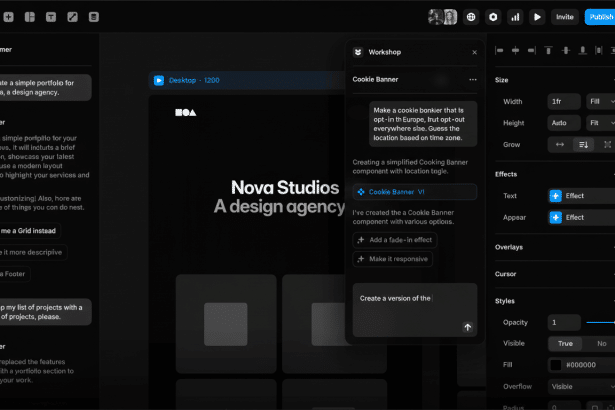Image resolution: width=615 pixels, height=410 pixels.
Task: Click the Effects section header
Action: click(x=506, y=174)
